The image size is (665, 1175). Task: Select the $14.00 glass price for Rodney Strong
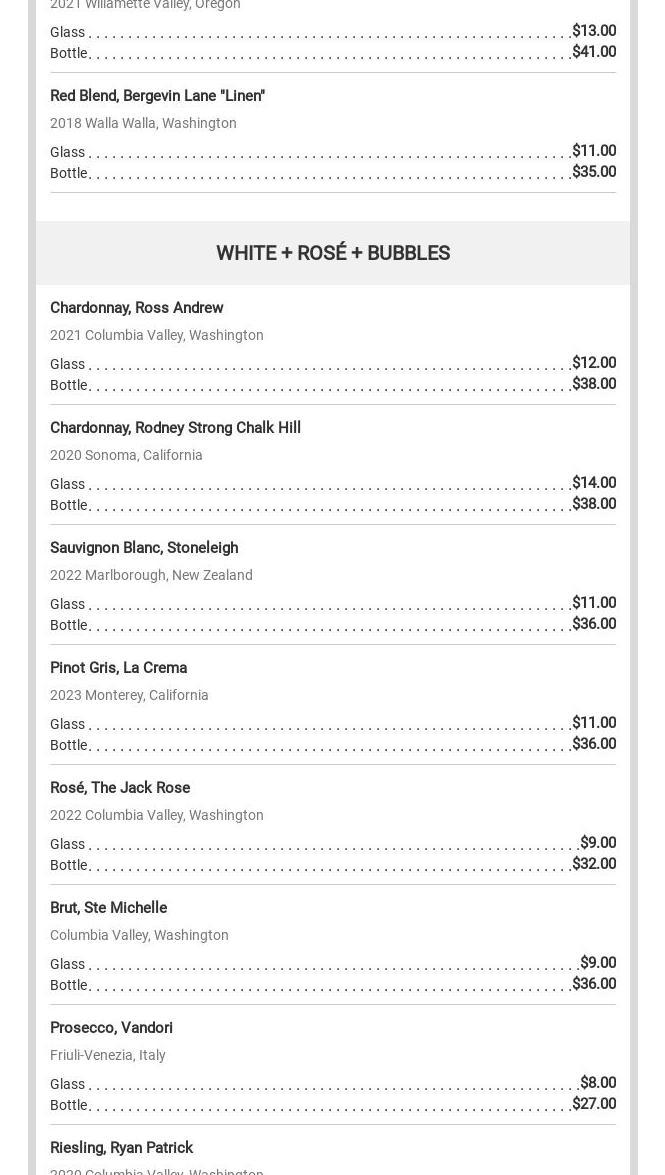pyautogui.click(x=593, y=483)
